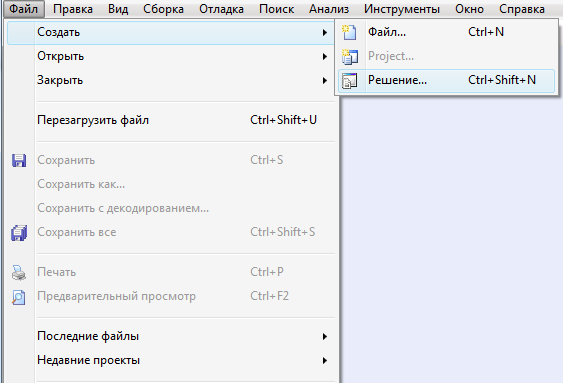Expand the Открыть submenu arrow
The image size is (563, 383).
(325, 57)
